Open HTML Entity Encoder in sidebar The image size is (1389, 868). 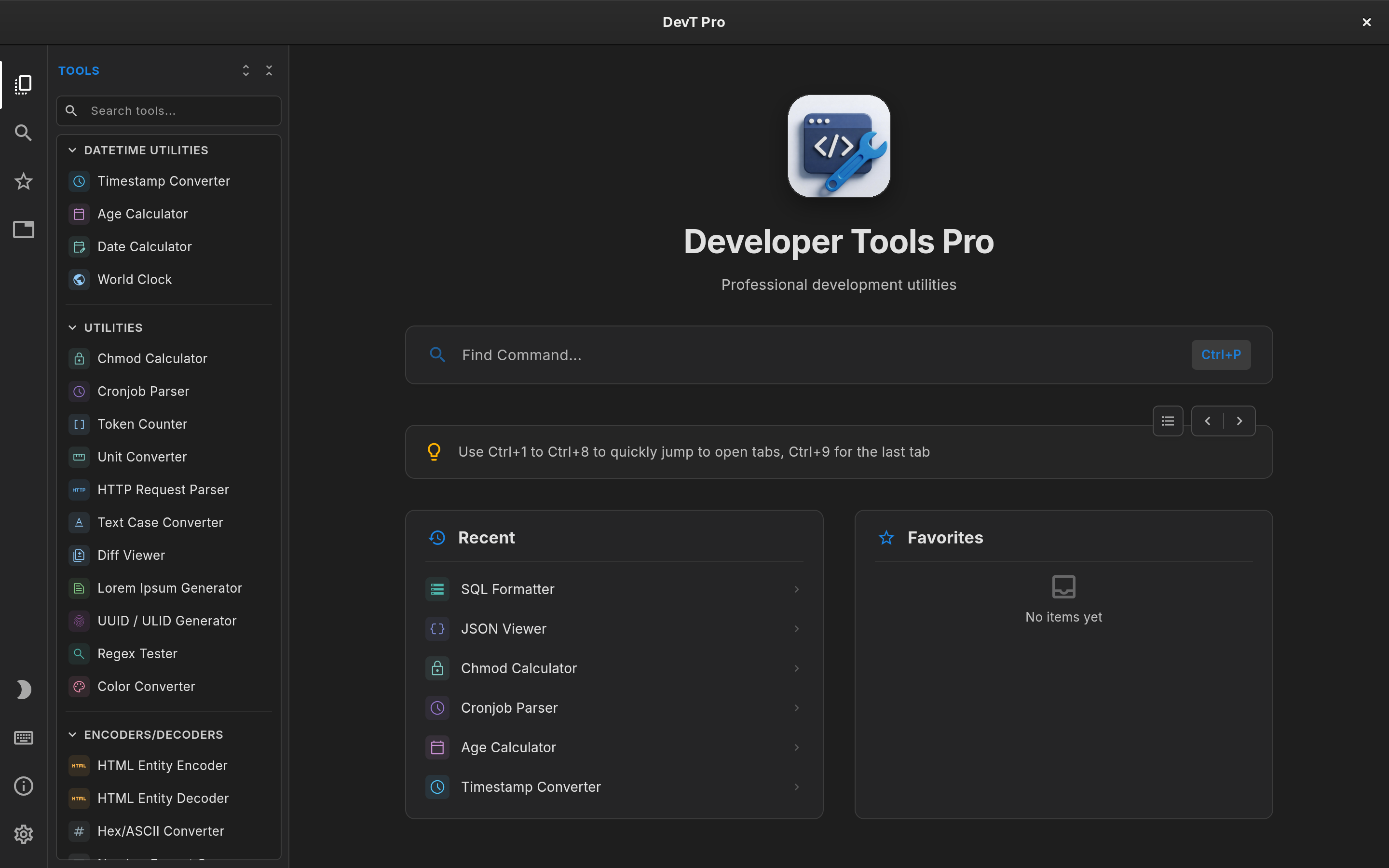(169, 766)
